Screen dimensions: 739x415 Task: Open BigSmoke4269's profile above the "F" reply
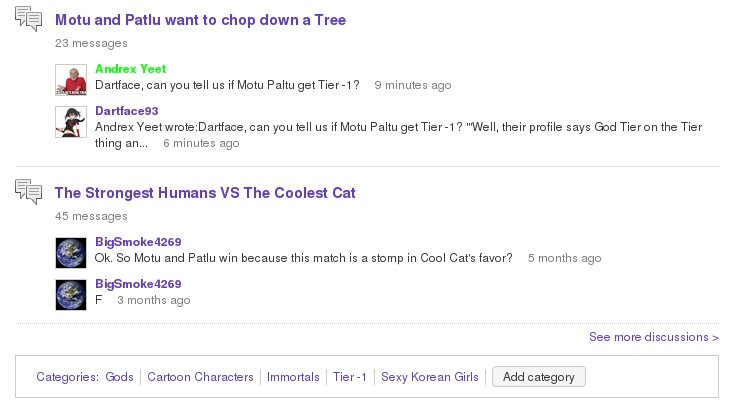click(x=138, y=284)
